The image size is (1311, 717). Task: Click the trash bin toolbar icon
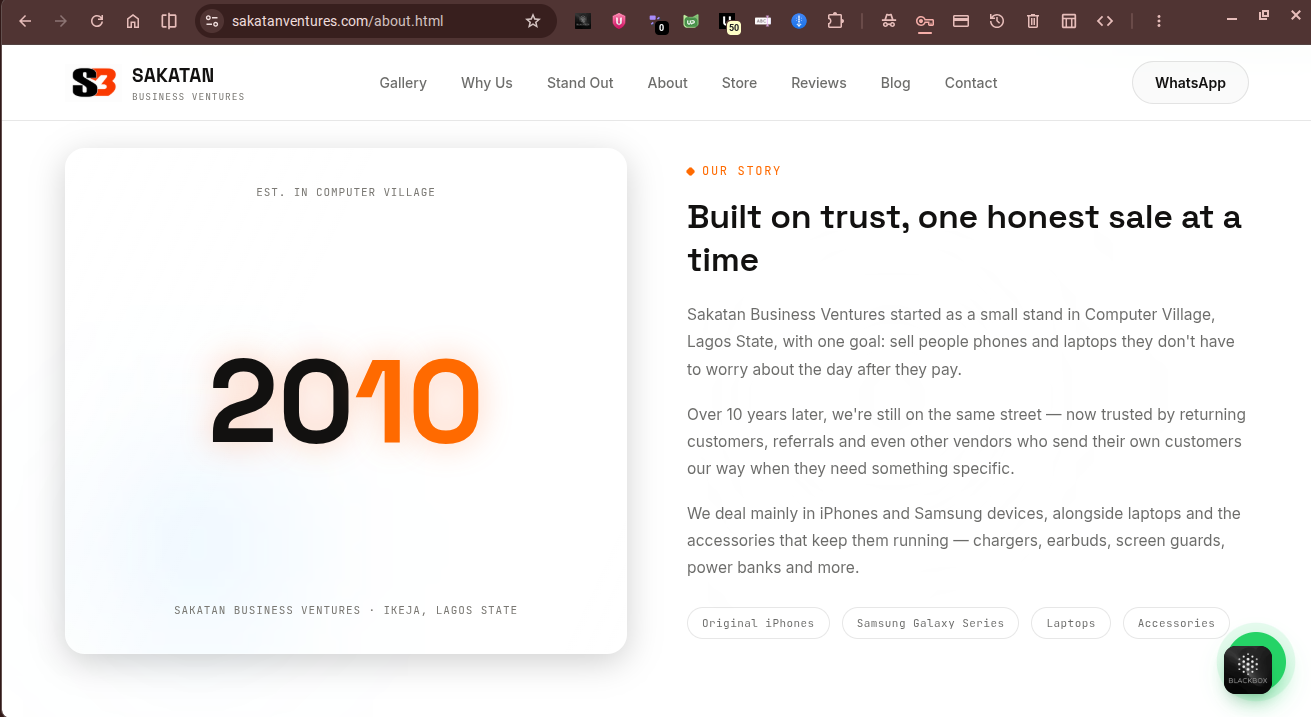point(1033,21)
